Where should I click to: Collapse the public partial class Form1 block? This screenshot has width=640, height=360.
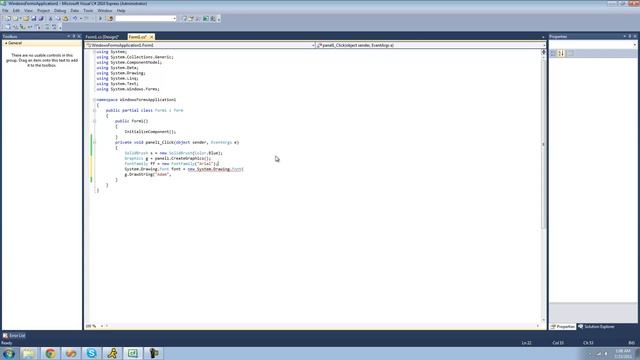point(94,110)
